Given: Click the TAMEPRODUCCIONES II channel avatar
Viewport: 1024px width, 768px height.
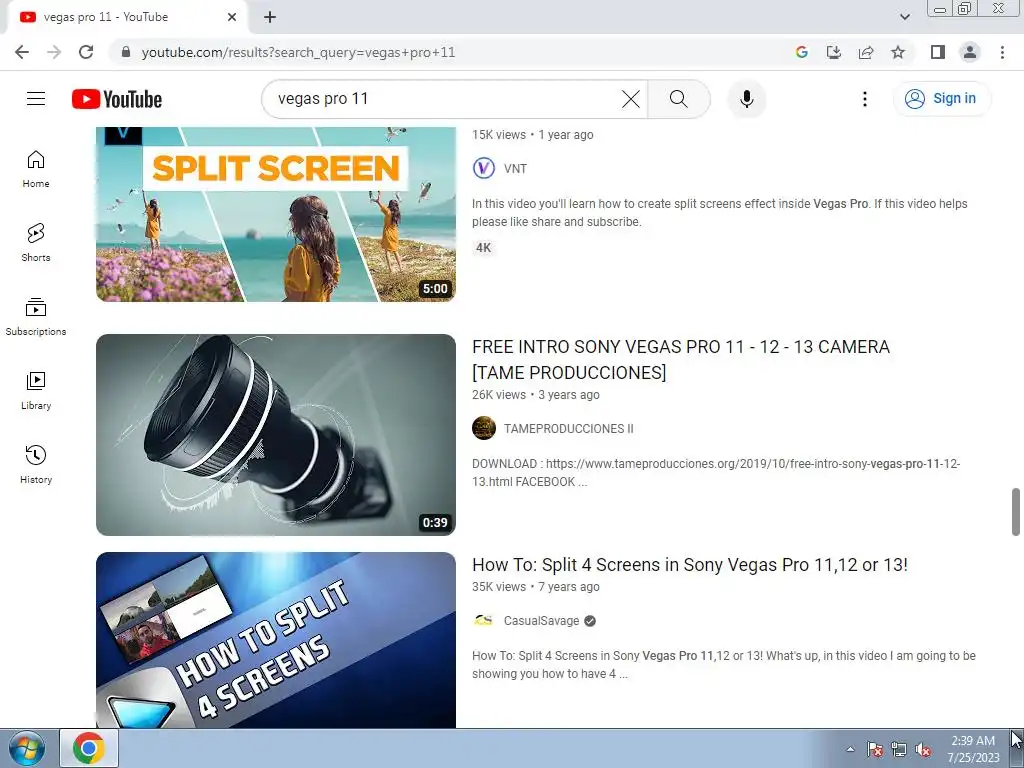Looking at the screenshot, I should [484, 428].
